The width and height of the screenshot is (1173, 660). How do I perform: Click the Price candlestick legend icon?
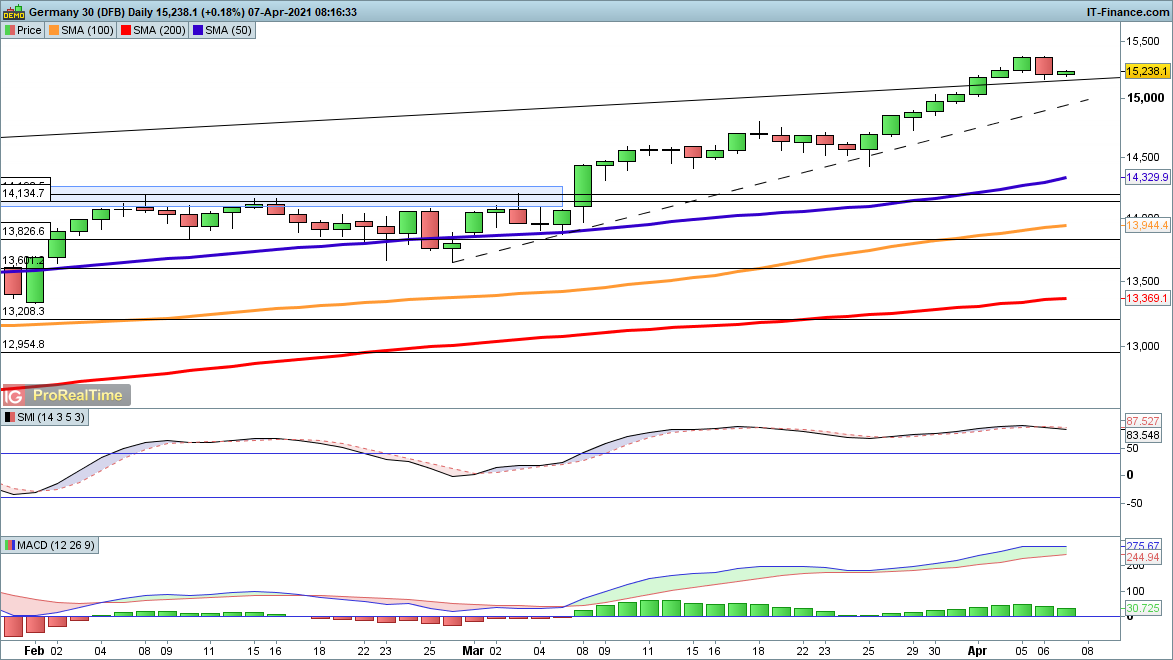(x=10, y=30)
